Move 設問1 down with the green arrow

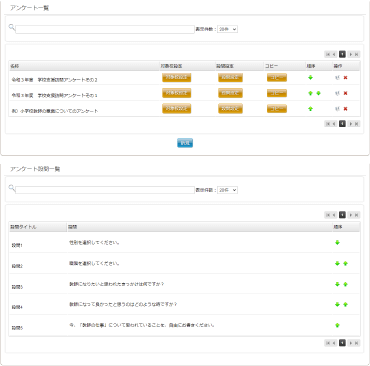[337, 243]
